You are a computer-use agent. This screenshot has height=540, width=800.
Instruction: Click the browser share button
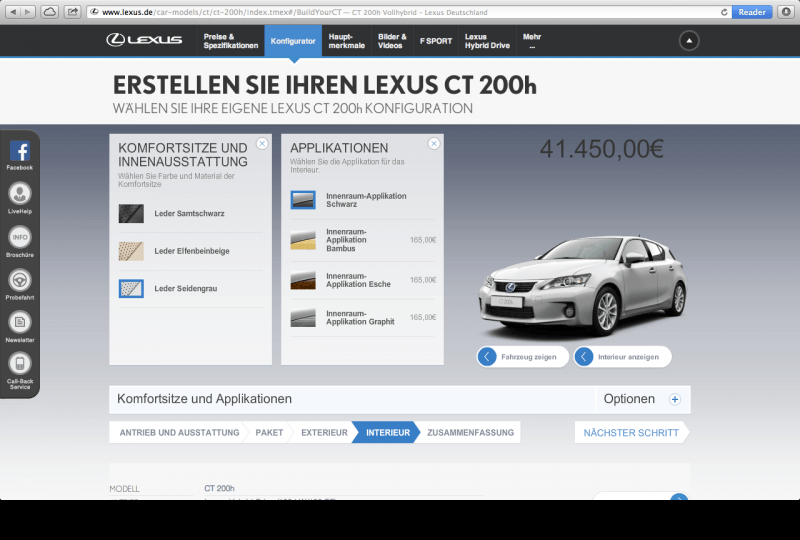(x=73, y=12)
